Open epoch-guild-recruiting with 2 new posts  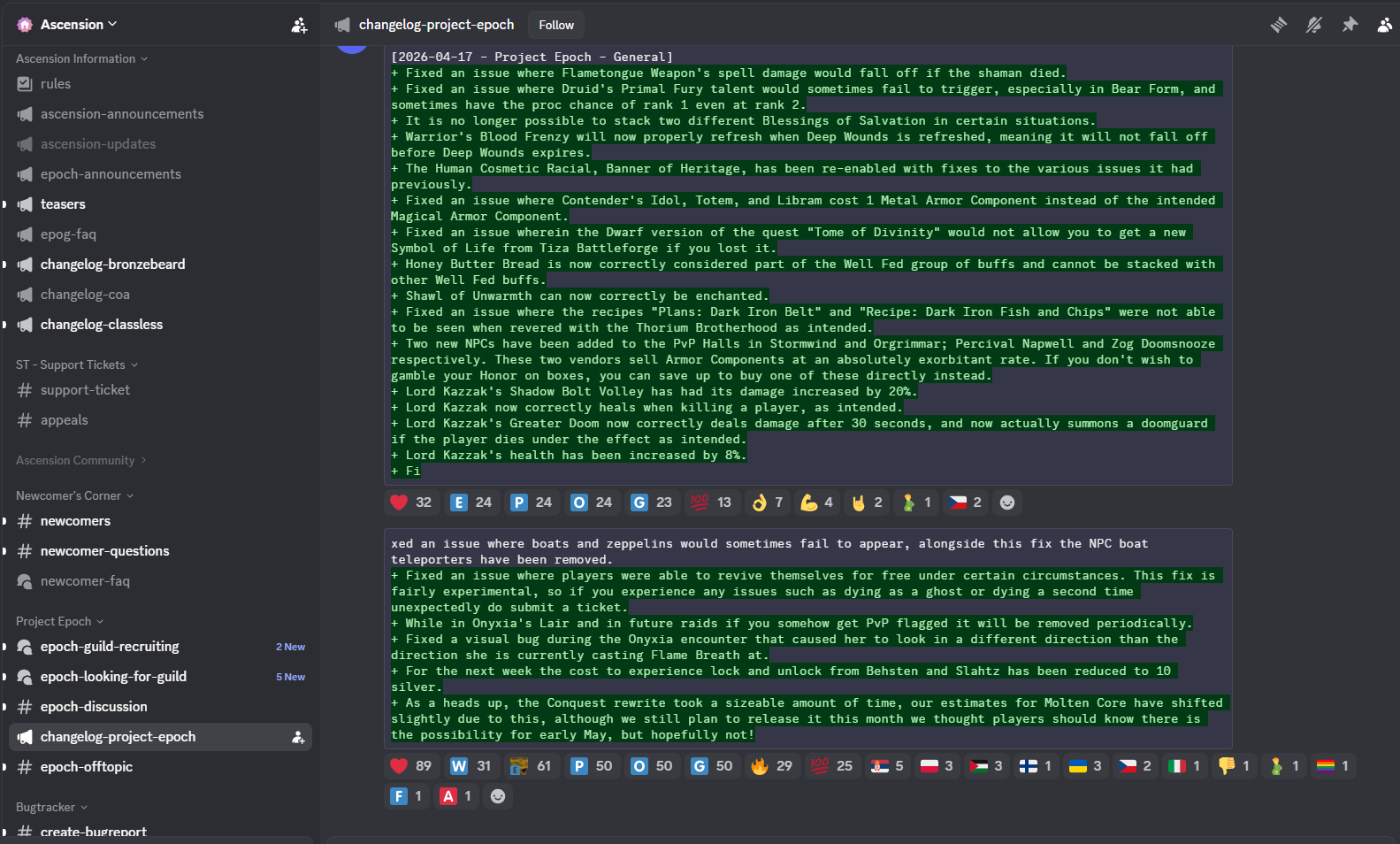point(160,647)
